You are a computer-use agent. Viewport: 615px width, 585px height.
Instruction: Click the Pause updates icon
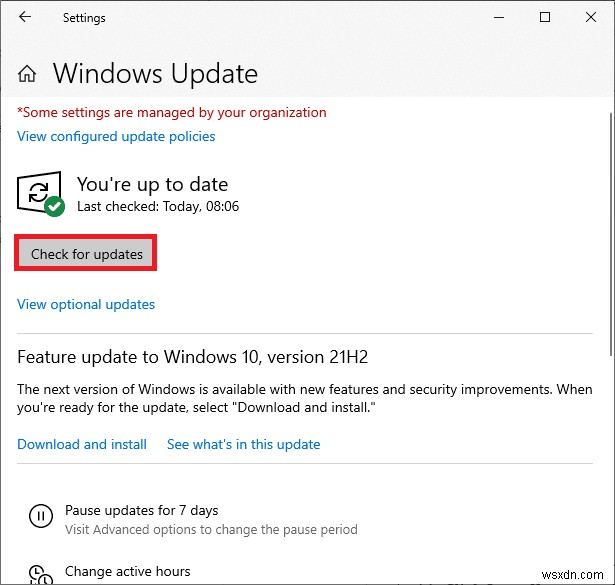coord(41,516)
